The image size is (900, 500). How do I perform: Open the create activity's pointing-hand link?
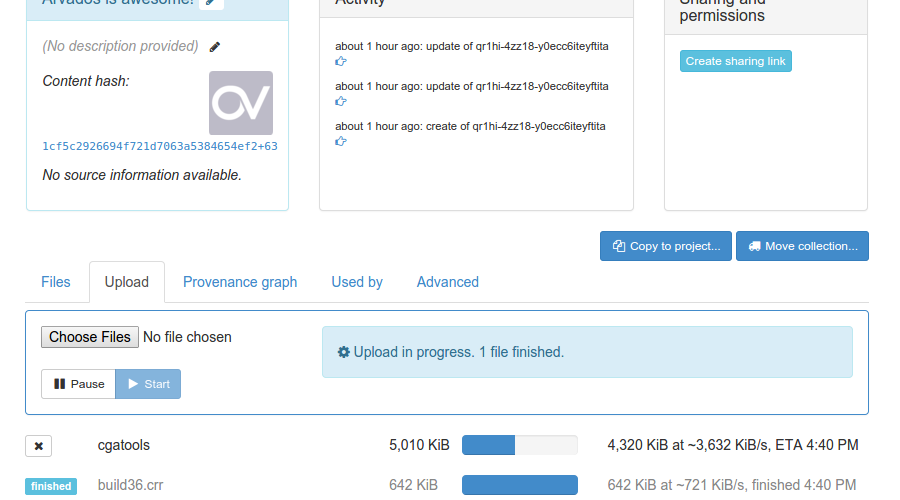click(x=341, y=141)
